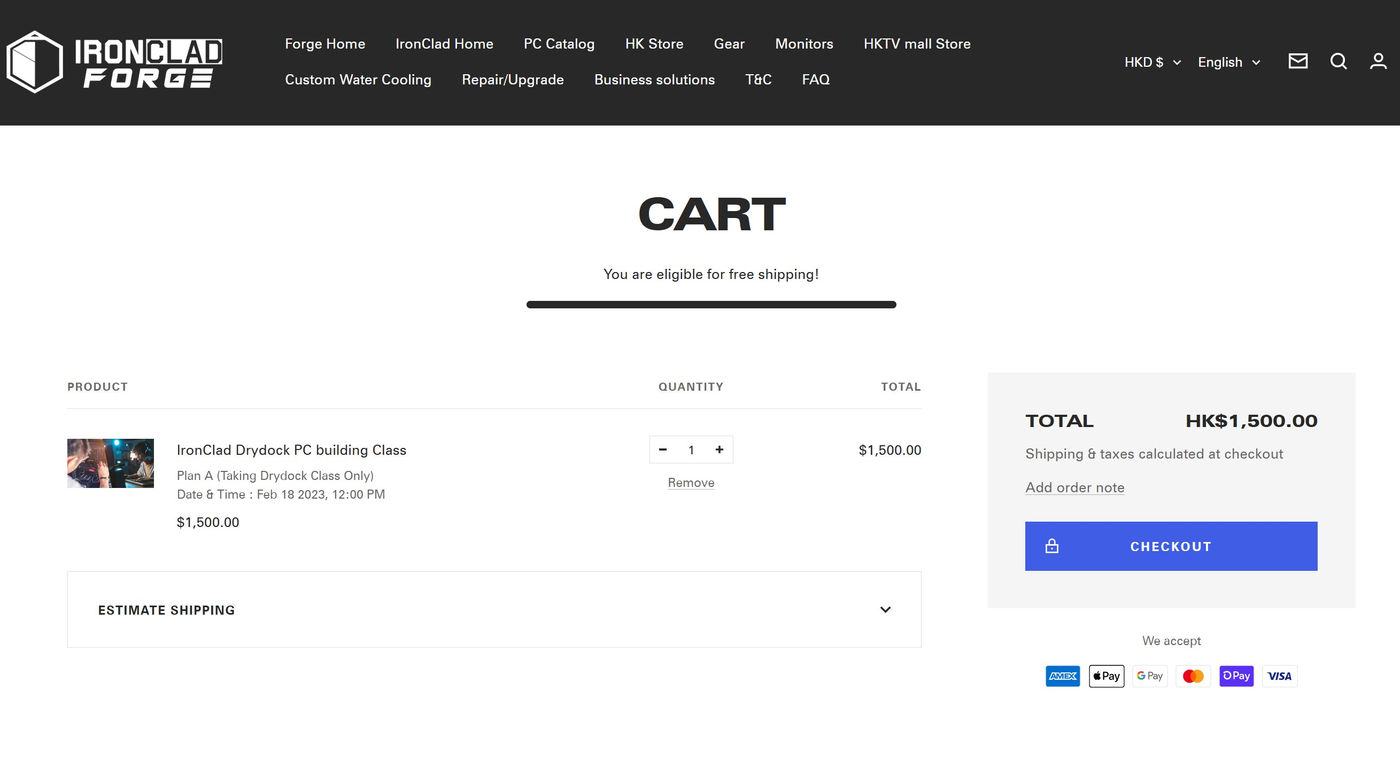Open Custom Water Cooling menu item
This screenshot has height=768, width=1400.
click(358, 80)
